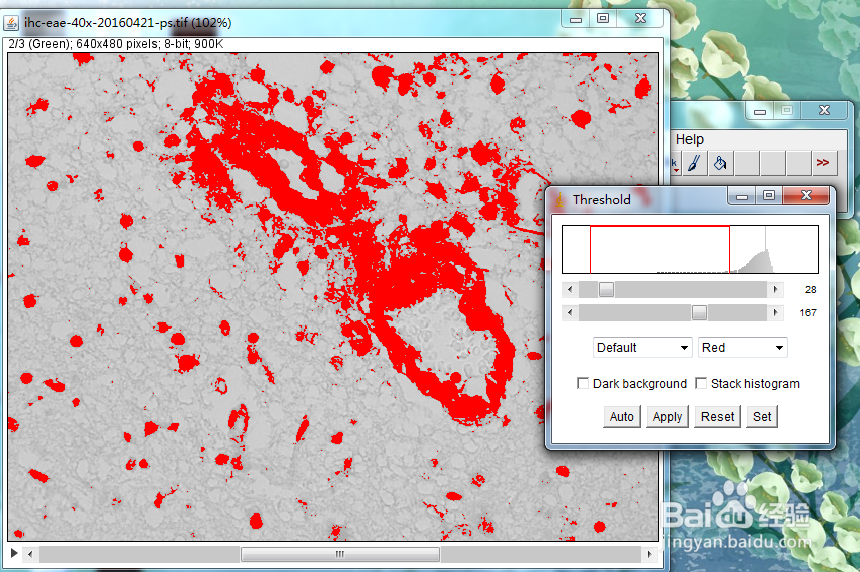Minimize the Threshold dialog
The width and height of the screenshot is (860, 572).
(x=742, y=196)
